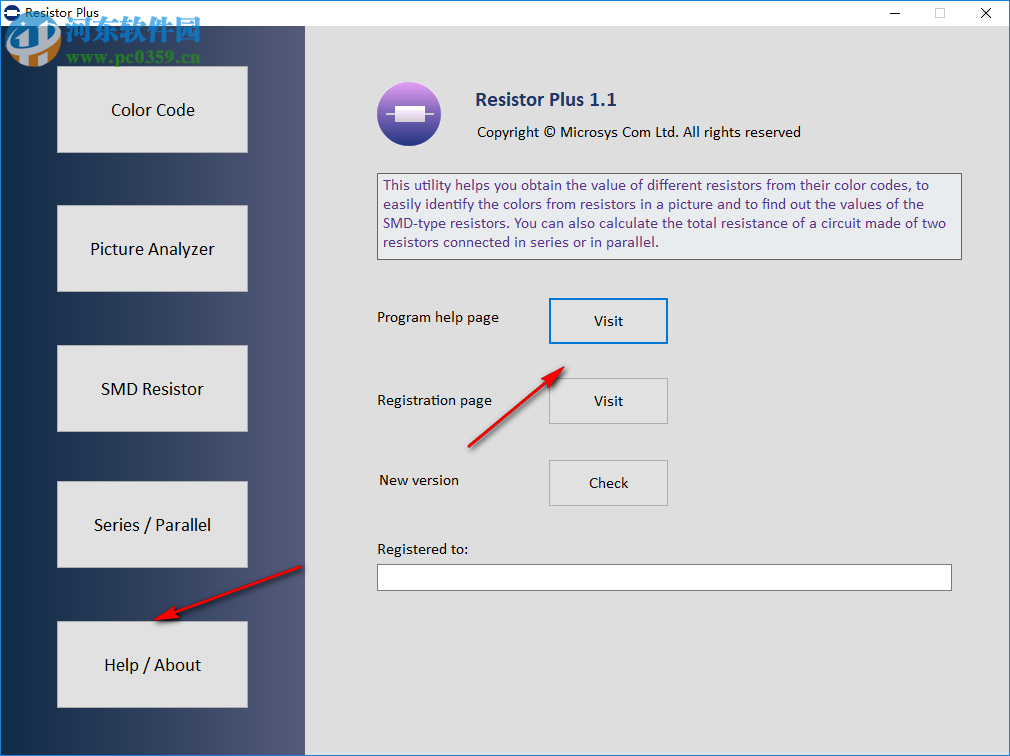Click the Registered to input field
Screen dimensions: 1010x756
click(x=664, y=577)
